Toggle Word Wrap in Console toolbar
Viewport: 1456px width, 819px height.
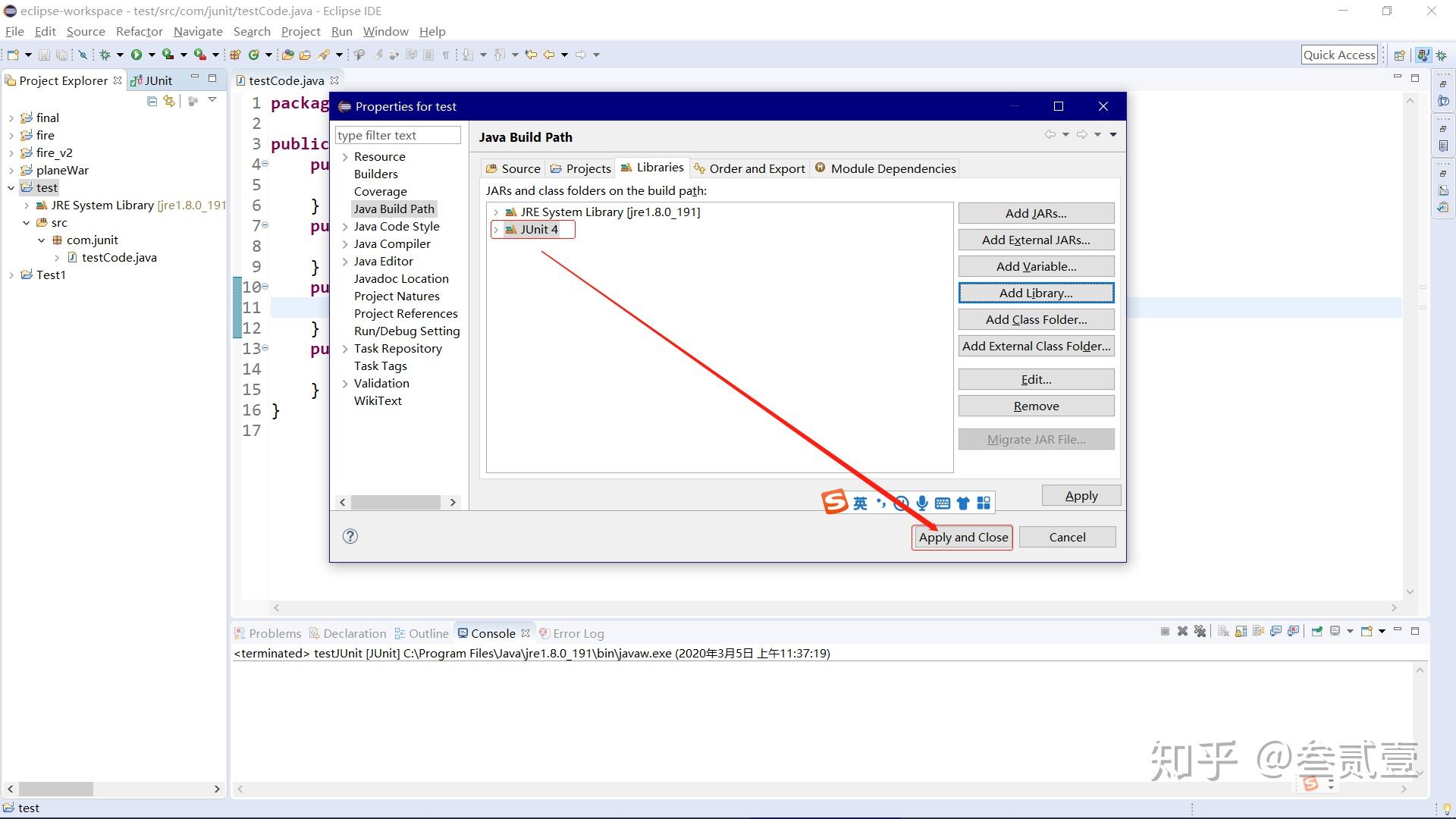(x=1259, y=631)
